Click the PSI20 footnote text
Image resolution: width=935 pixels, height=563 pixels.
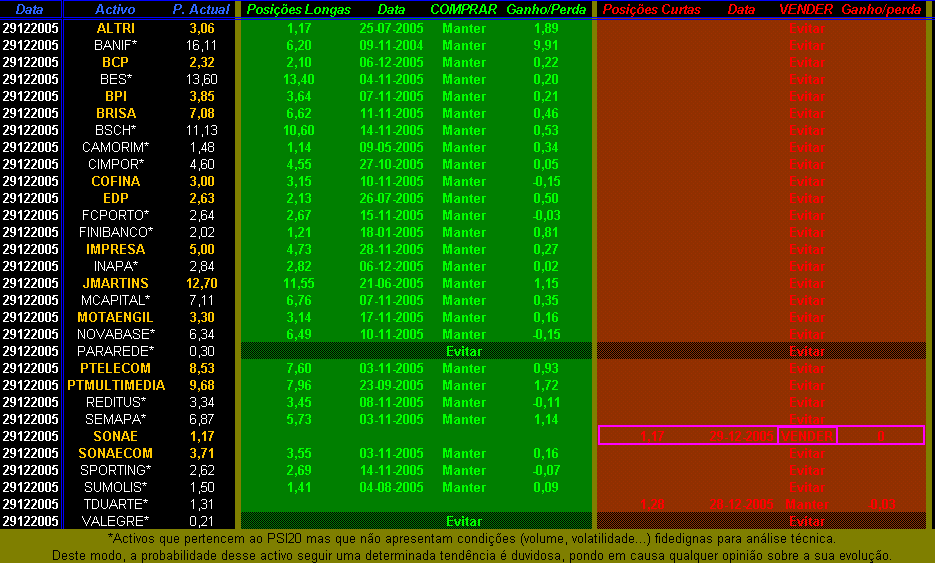pos(467,539)
